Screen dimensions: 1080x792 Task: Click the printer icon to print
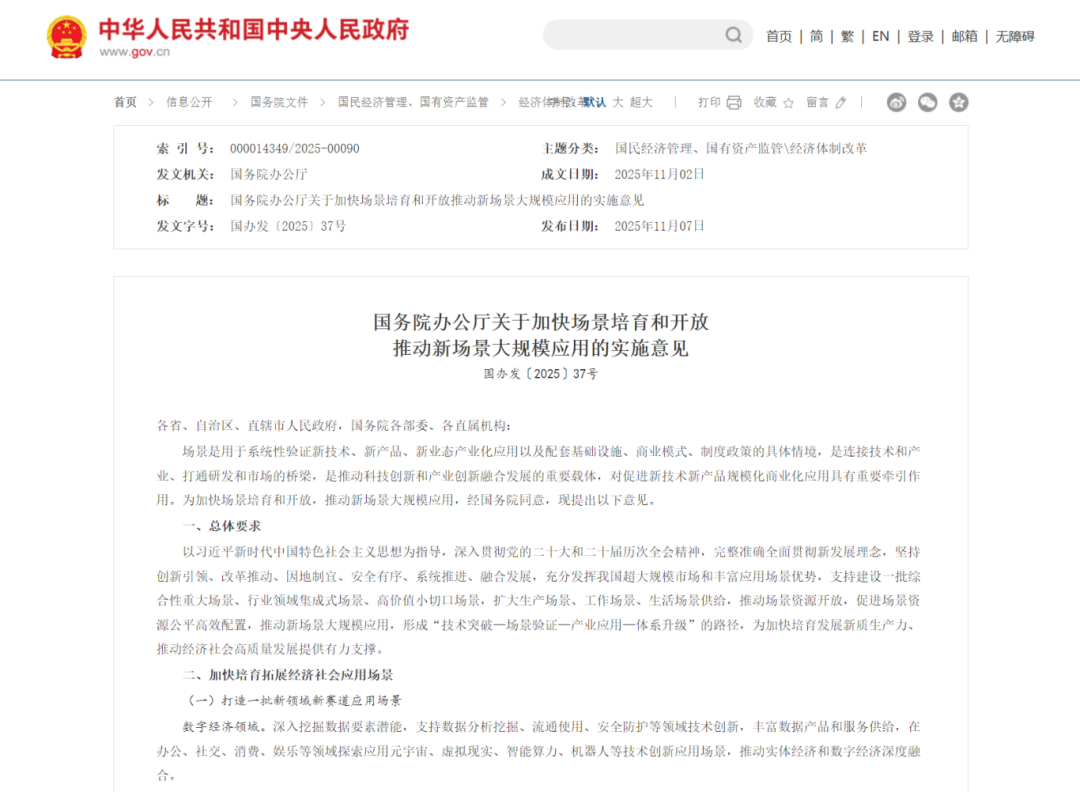[734, 102]
